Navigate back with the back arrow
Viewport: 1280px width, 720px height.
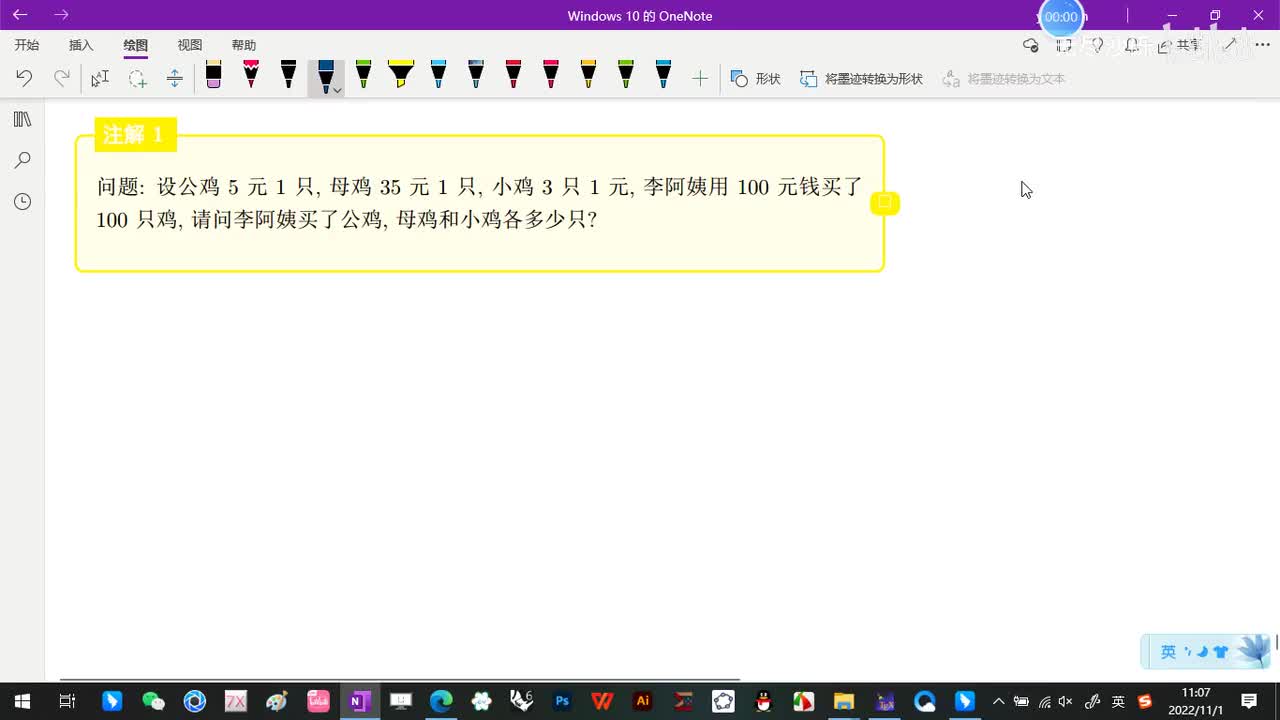coord(20,15)
